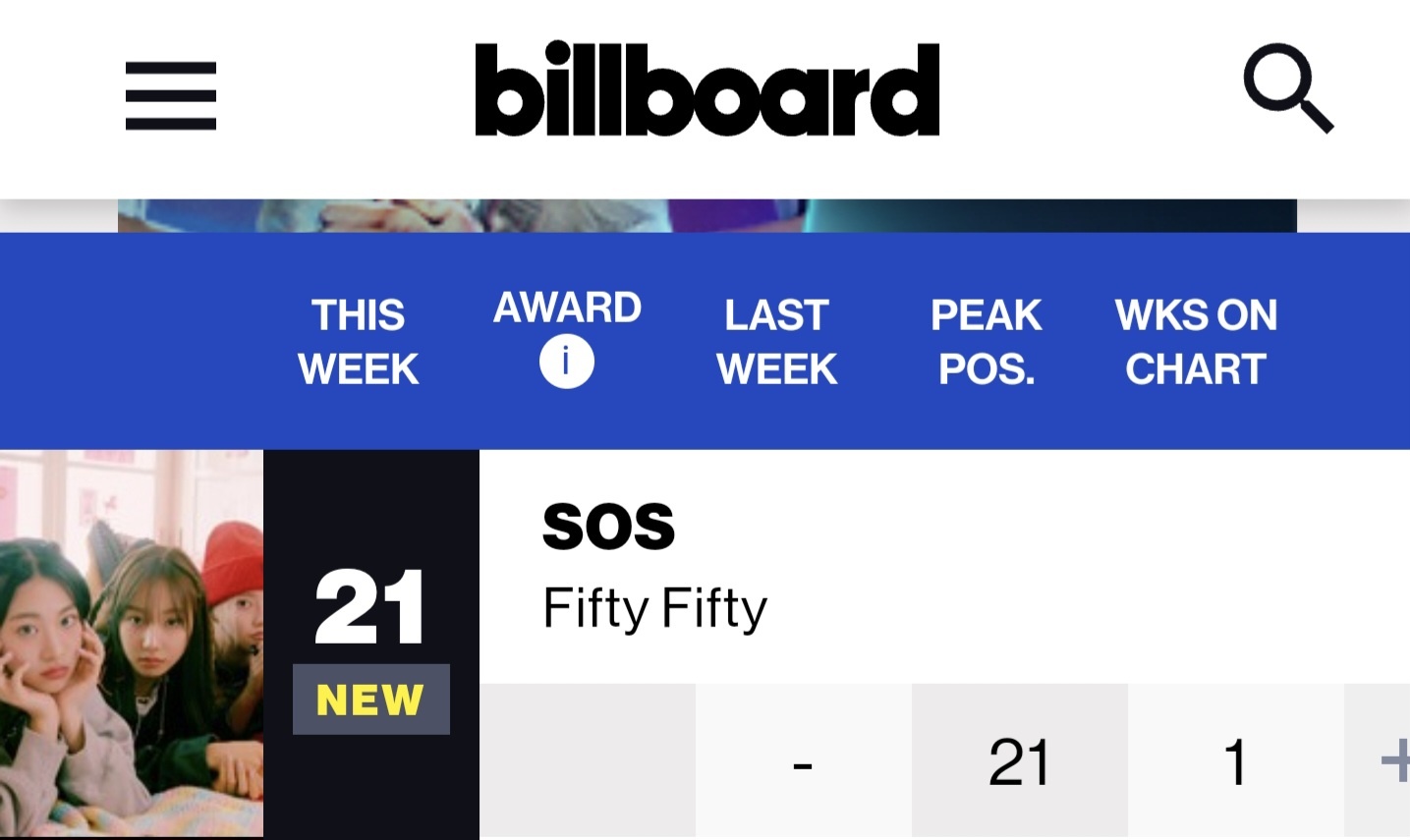Click the empty award cell for SOS

(588, 760)
